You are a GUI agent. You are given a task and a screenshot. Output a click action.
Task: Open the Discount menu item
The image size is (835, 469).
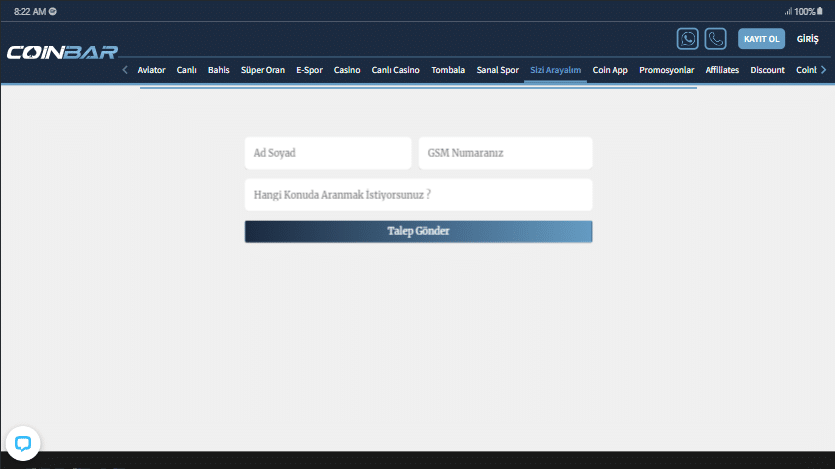pyautogui.click(x=767, y=70)
